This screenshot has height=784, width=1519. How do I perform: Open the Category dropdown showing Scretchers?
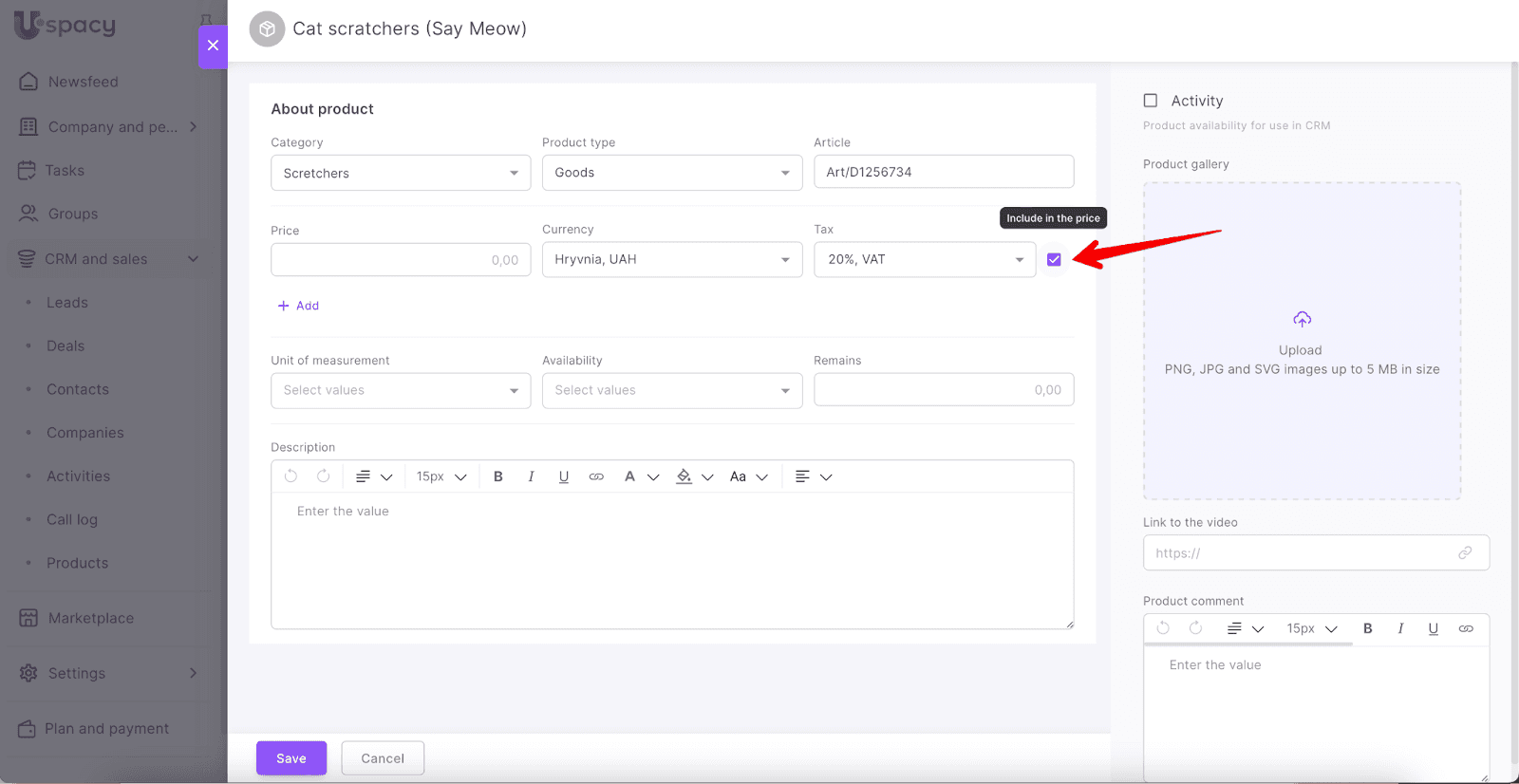coord(401,173)
